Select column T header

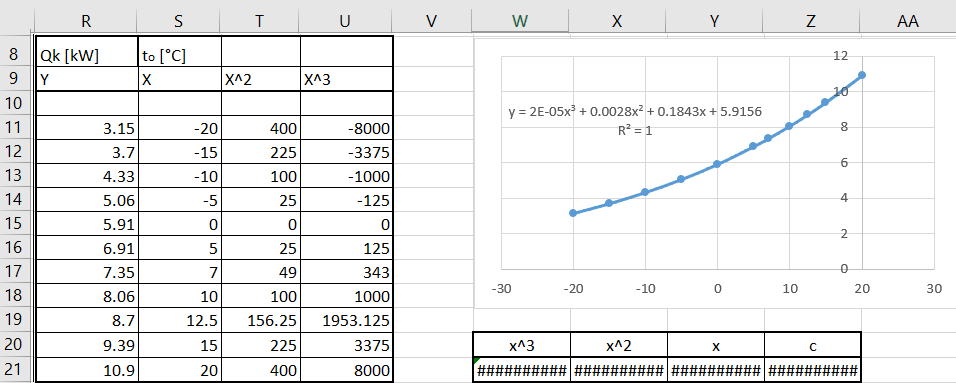point(259,21)
